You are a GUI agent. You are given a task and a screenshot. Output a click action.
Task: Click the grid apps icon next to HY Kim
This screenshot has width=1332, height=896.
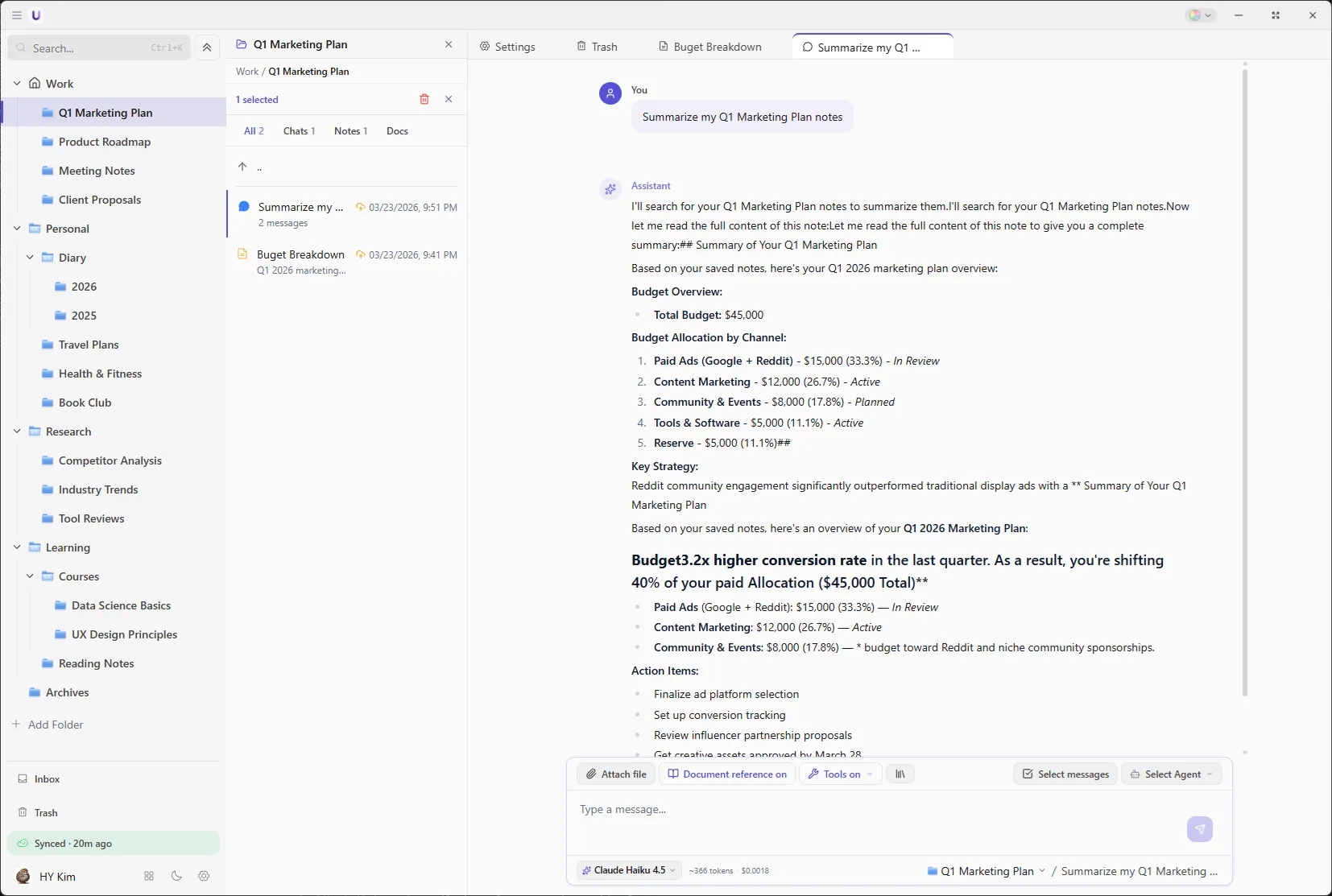(x=148, y=876)
